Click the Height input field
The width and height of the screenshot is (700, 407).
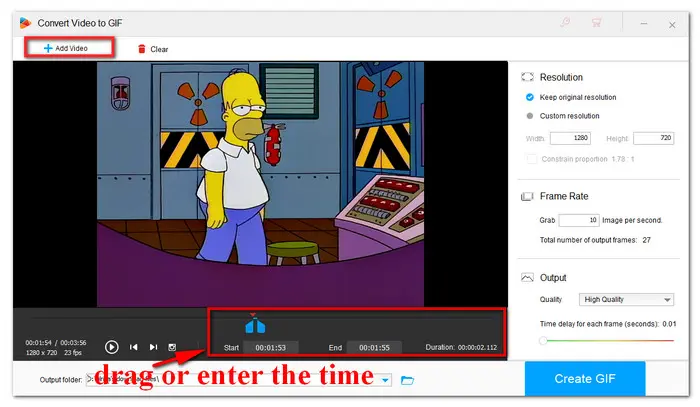point(654,138)
